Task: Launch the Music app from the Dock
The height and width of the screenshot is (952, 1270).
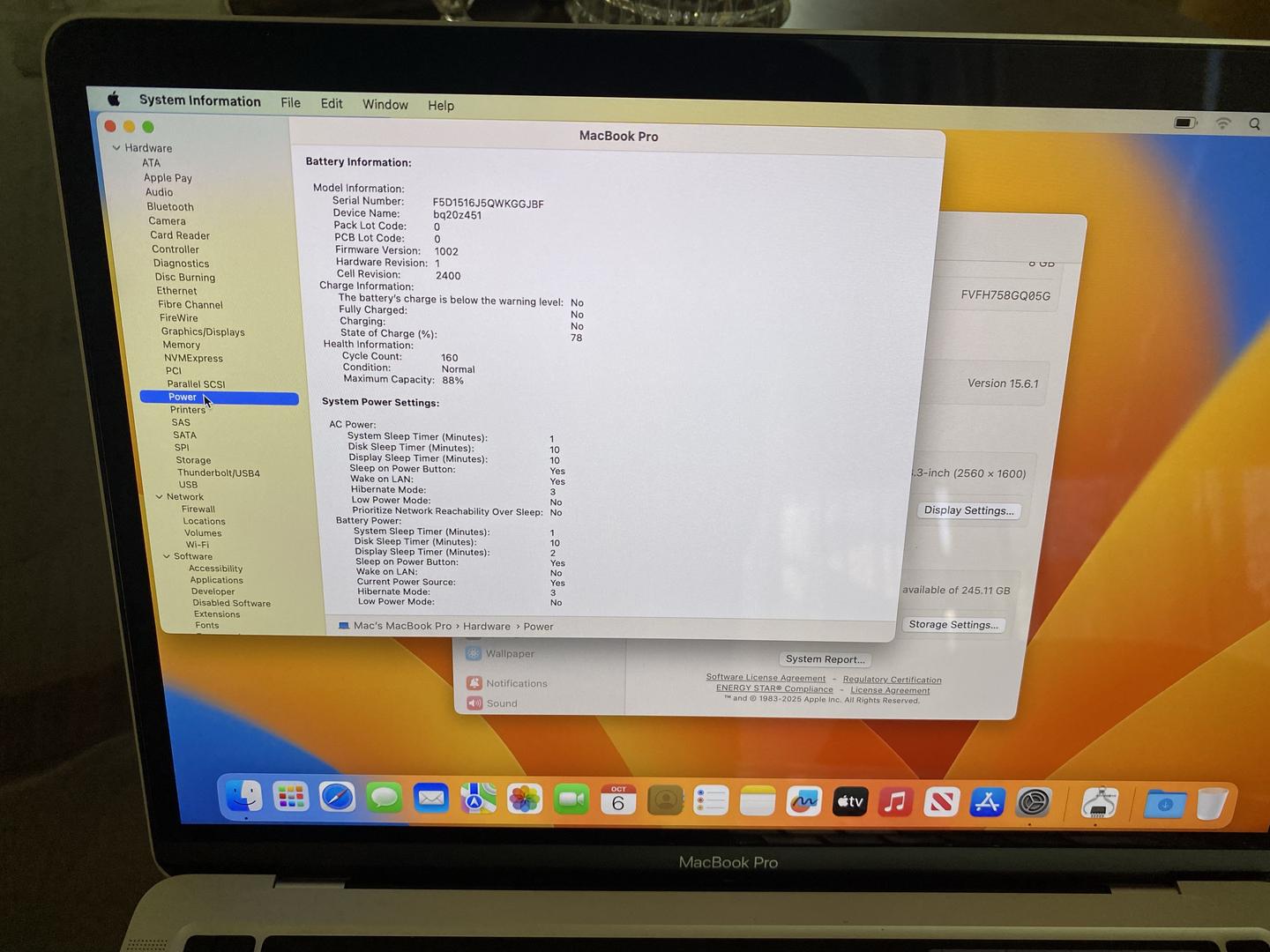Action: (895, 802)
